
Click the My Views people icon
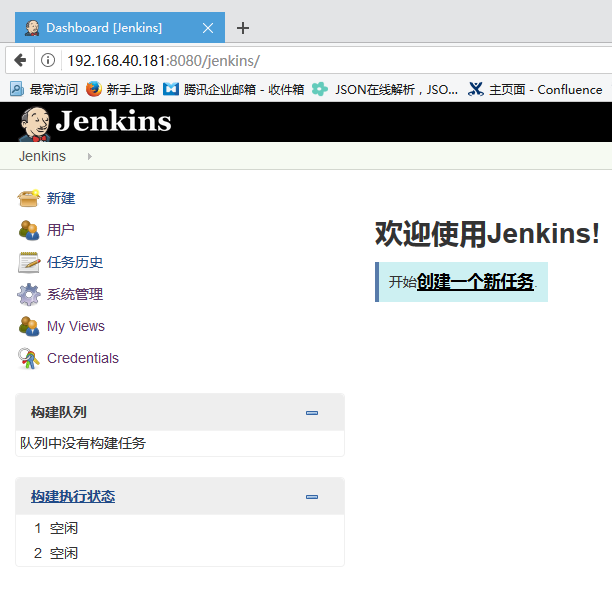click(28, 326)
